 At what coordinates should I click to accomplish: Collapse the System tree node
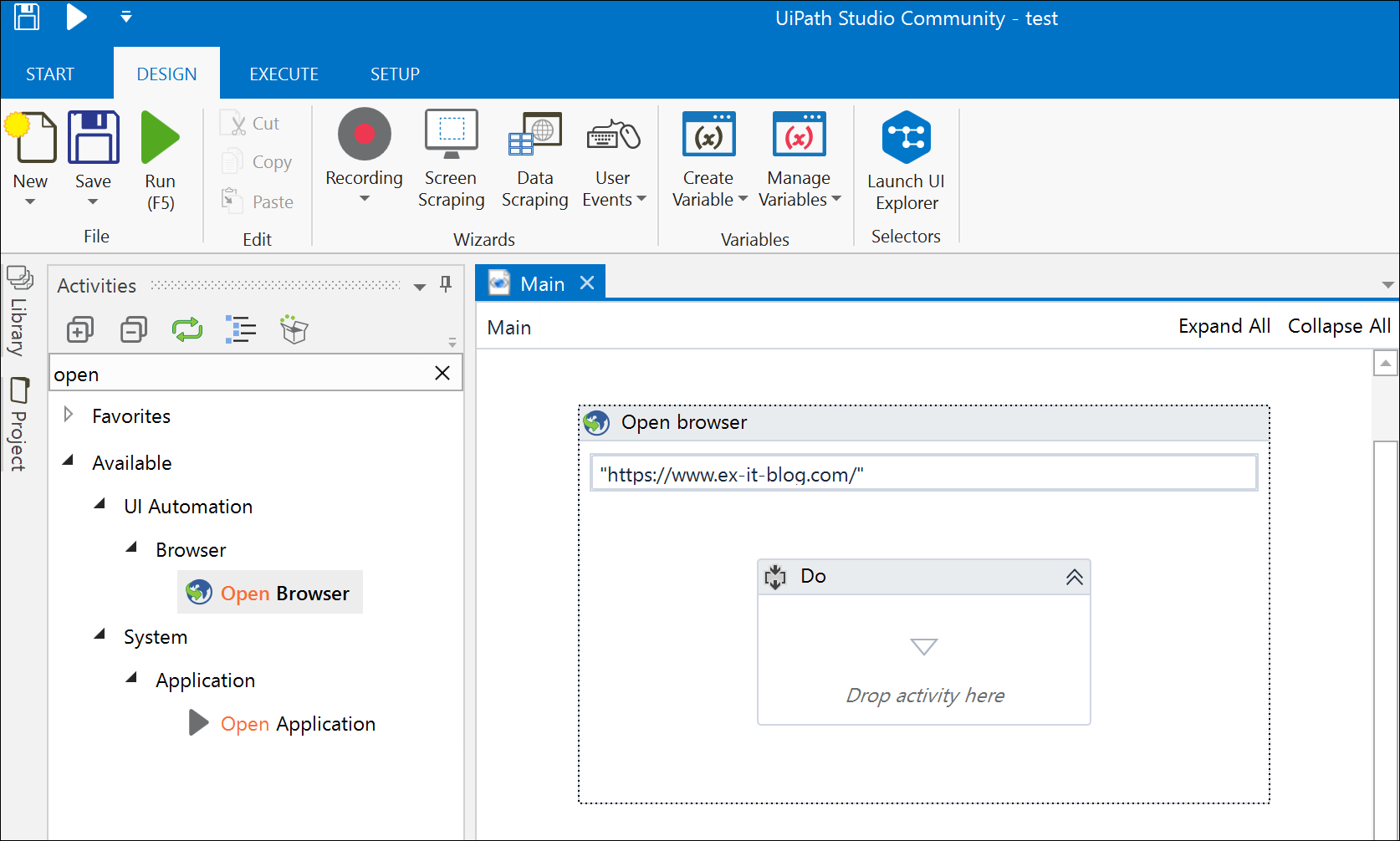(x=100, y=635)
